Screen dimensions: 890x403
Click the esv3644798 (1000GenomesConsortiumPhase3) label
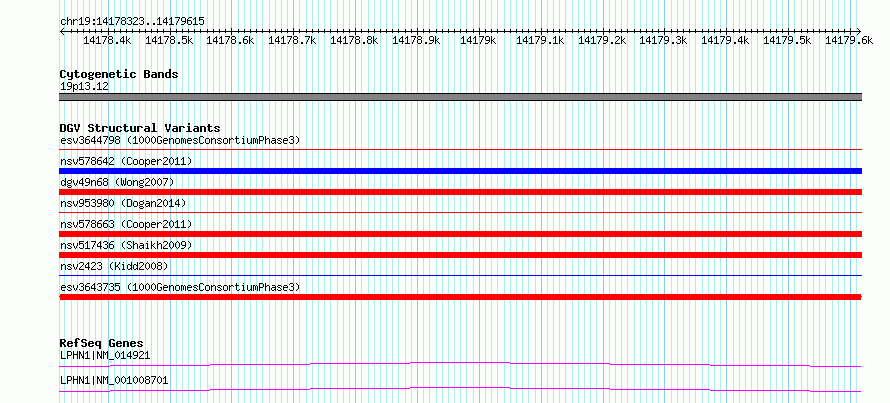pos(180,140)
